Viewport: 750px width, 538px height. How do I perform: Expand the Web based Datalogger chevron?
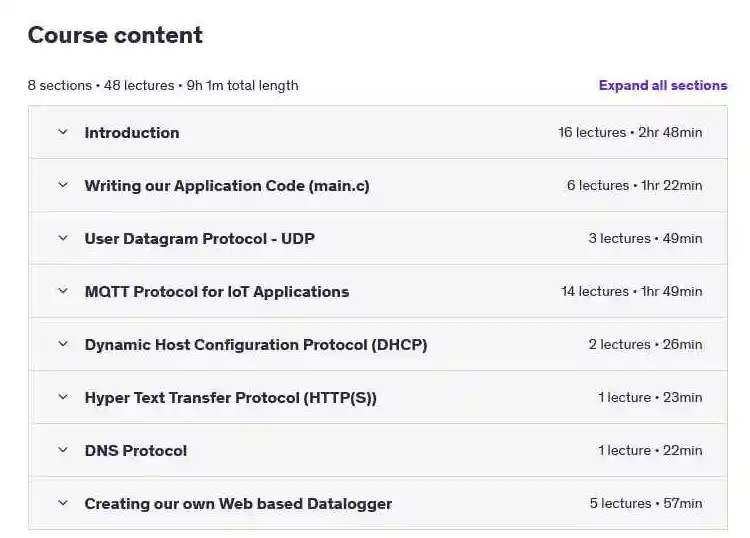click(63, 503)
